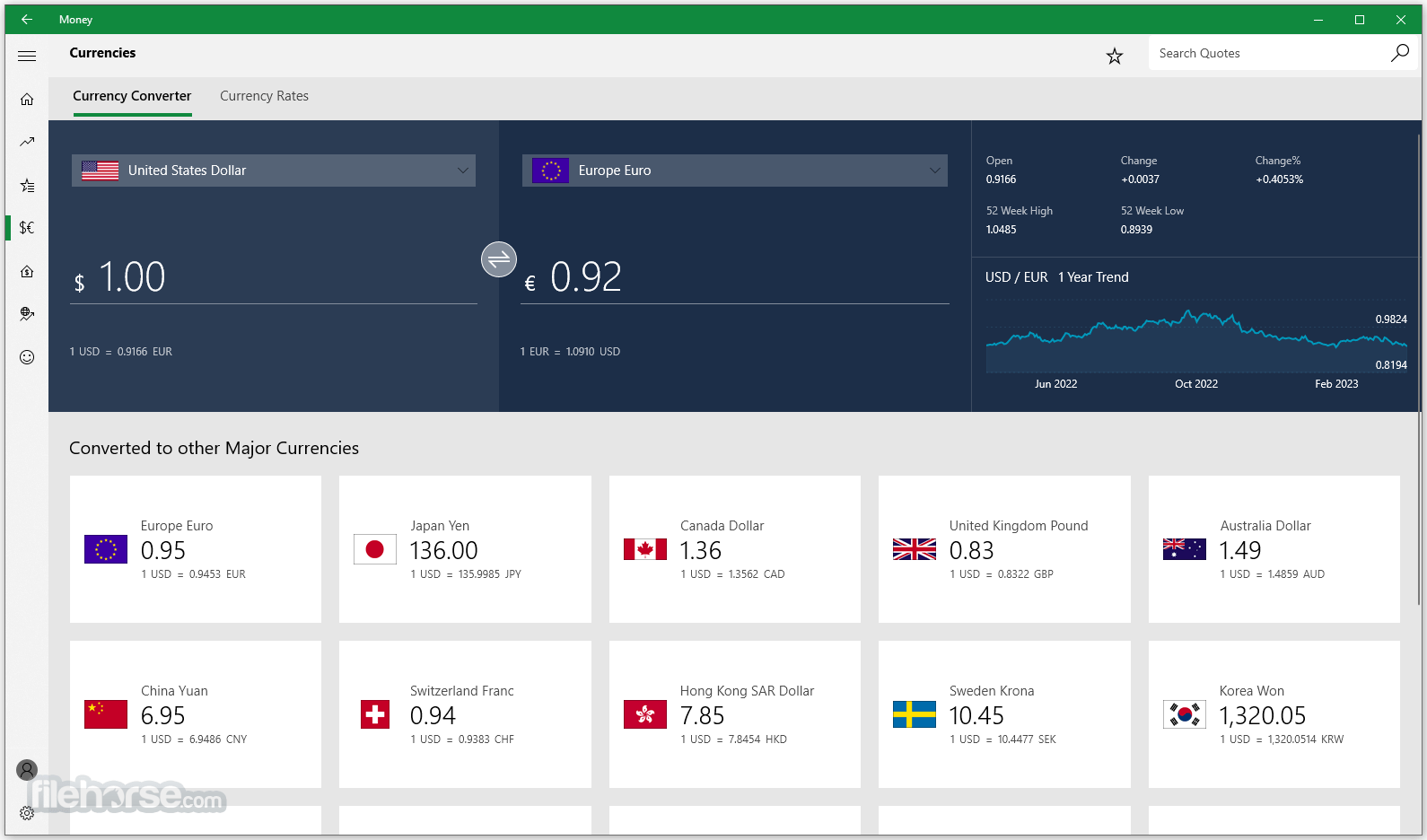This screenshot has height=840, width=1427.
Task: Click '1 USD = 0.9166 EUR' rate text
Action: 121,352
